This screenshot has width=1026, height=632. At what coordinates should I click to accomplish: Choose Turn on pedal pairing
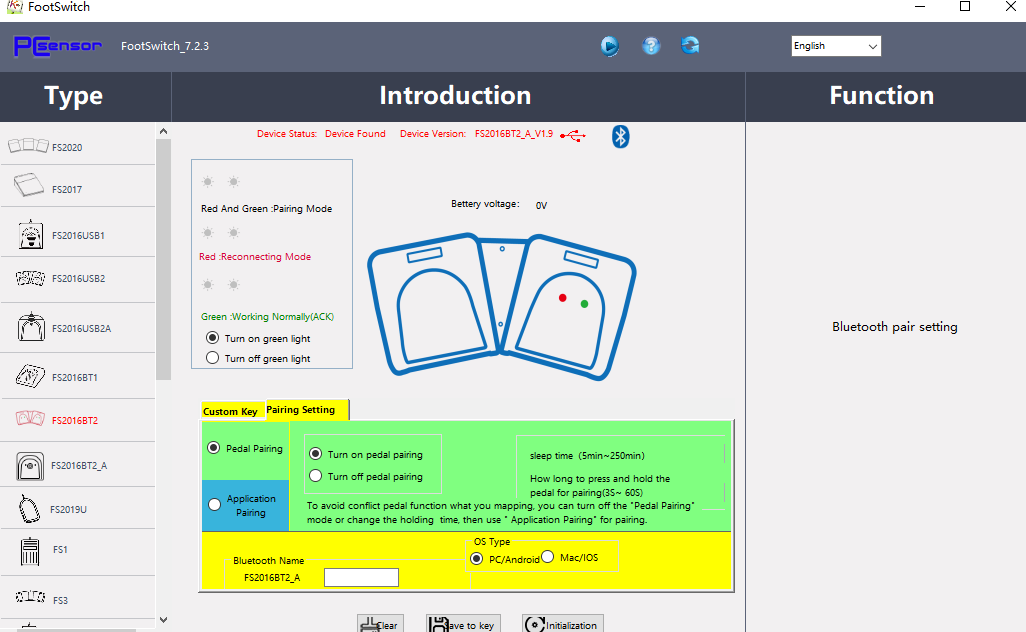coord(315,453)
